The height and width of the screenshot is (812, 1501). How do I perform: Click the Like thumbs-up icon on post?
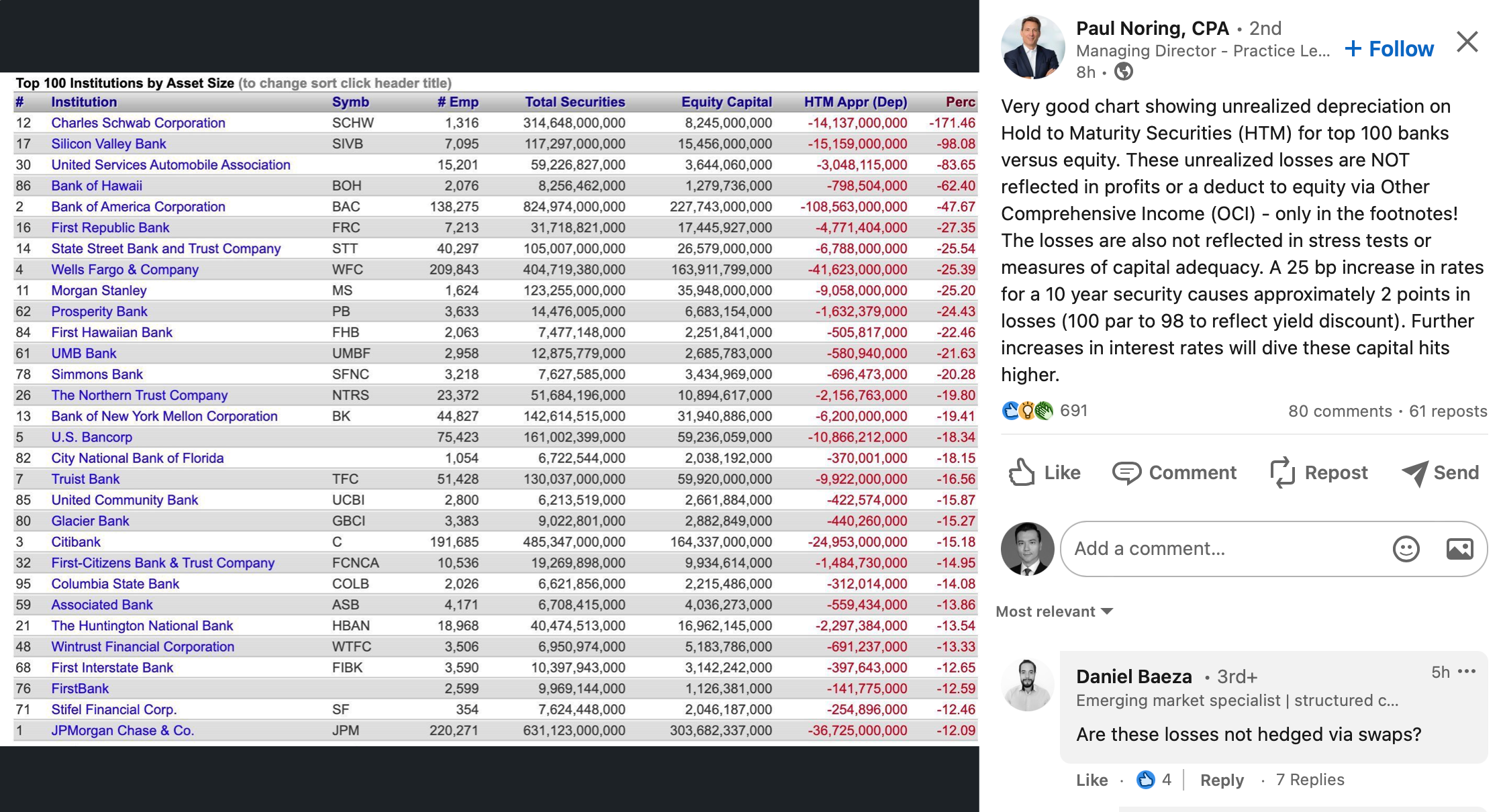pos(1021,472)
